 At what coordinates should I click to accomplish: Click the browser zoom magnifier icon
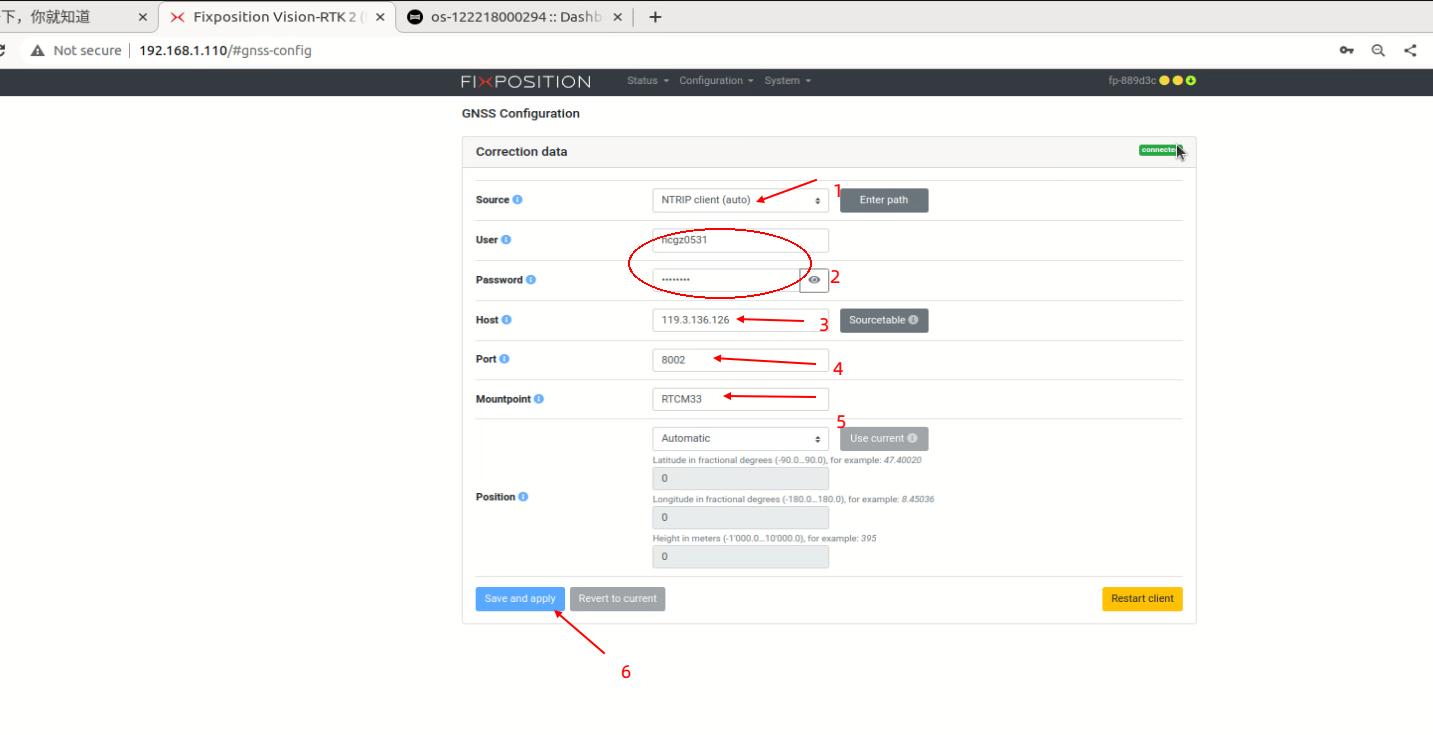click(x=1378, y=51)
